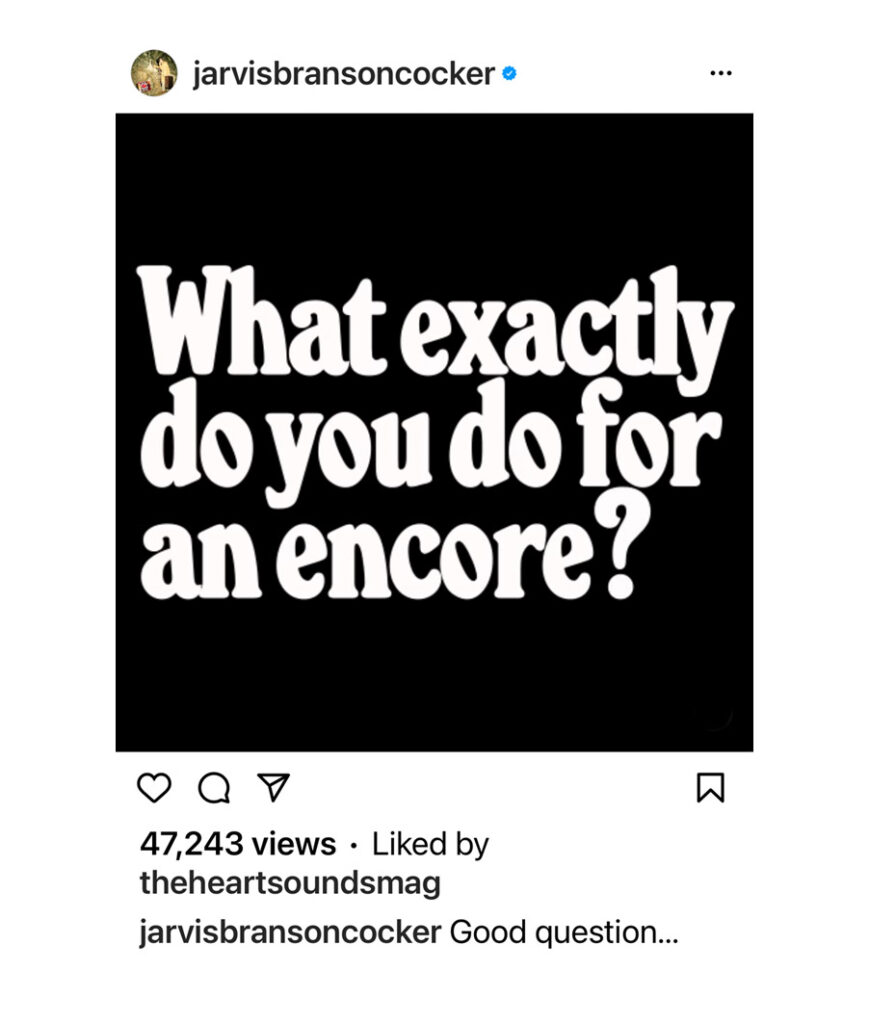Share the post using the paper plane icon

pos(272,788)
